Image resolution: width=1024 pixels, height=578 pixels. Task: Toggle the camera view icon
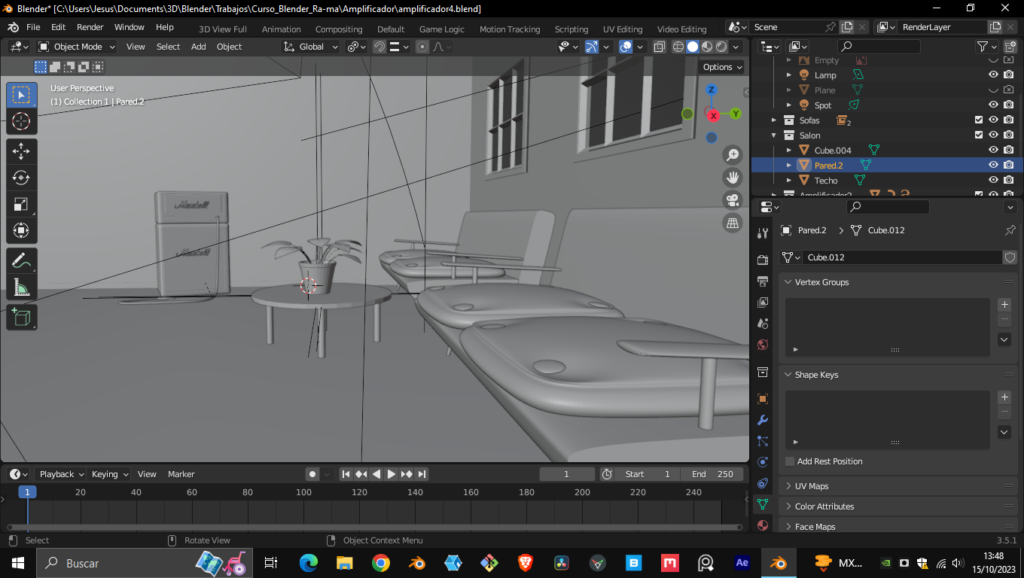tap(733, 201)
